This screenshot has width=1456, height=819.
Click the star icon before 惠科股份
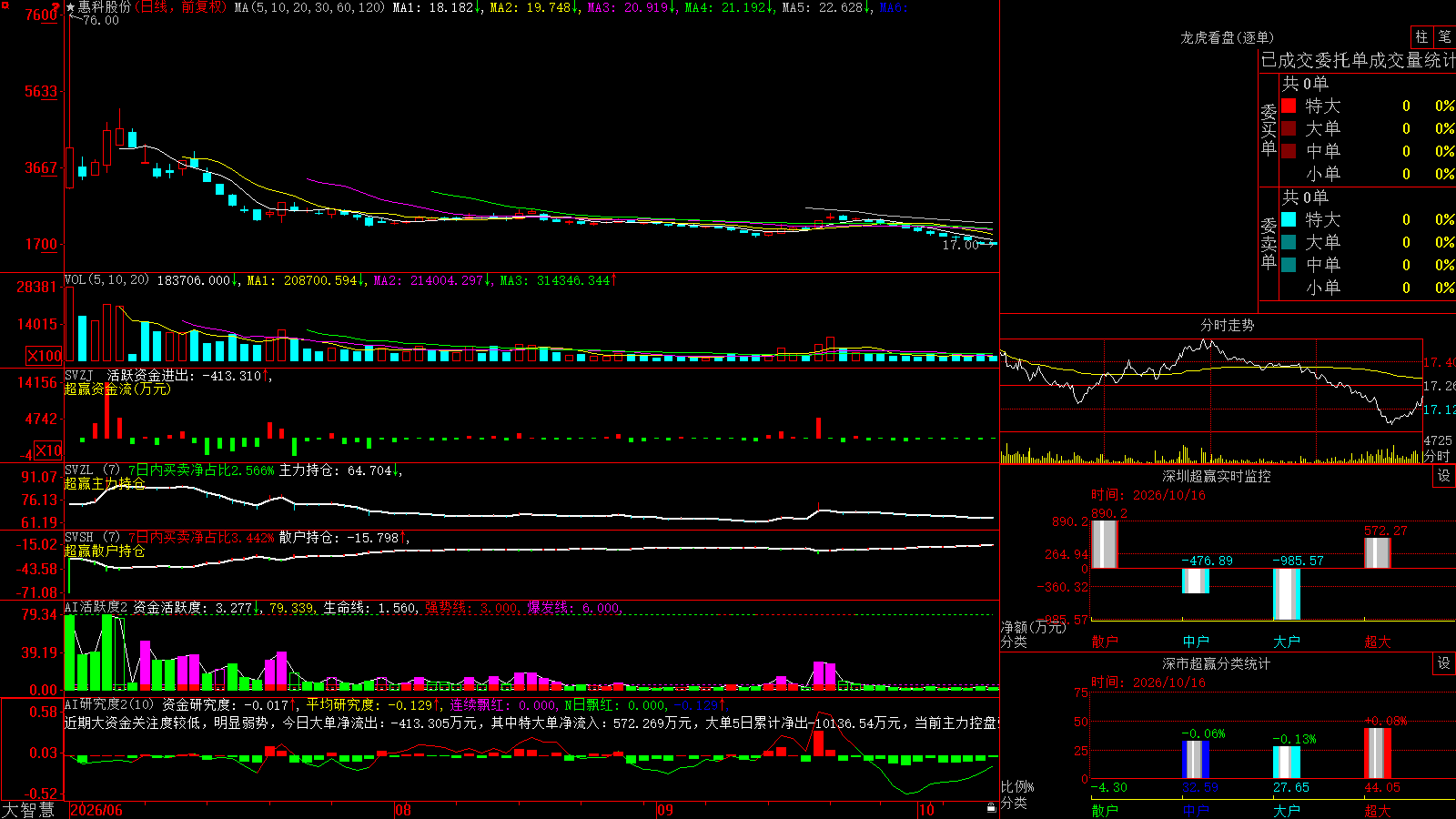pyautogui.click(x=70, y=7)
